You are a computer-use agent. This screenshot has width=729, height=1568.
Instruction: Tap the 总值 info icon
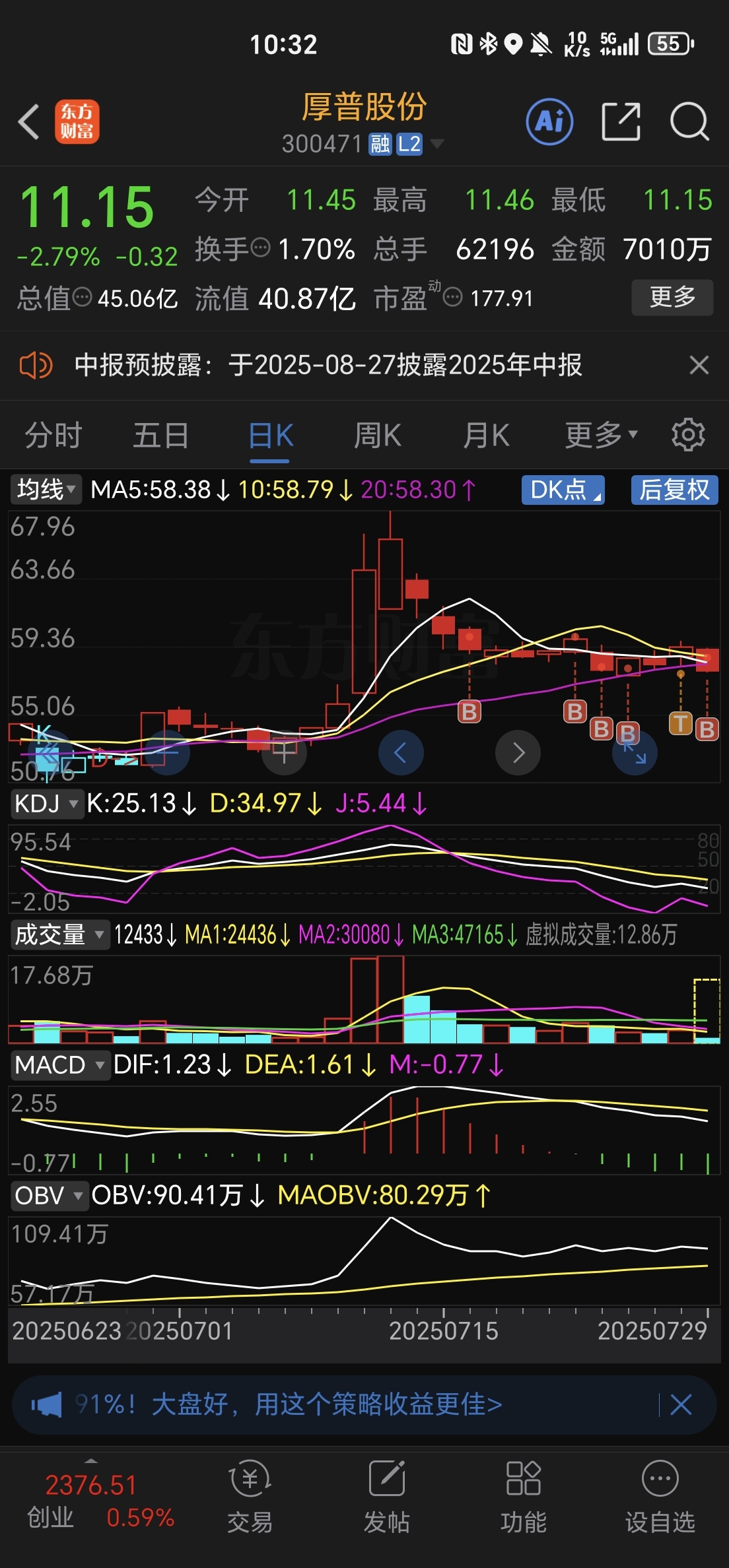[82, 298]
